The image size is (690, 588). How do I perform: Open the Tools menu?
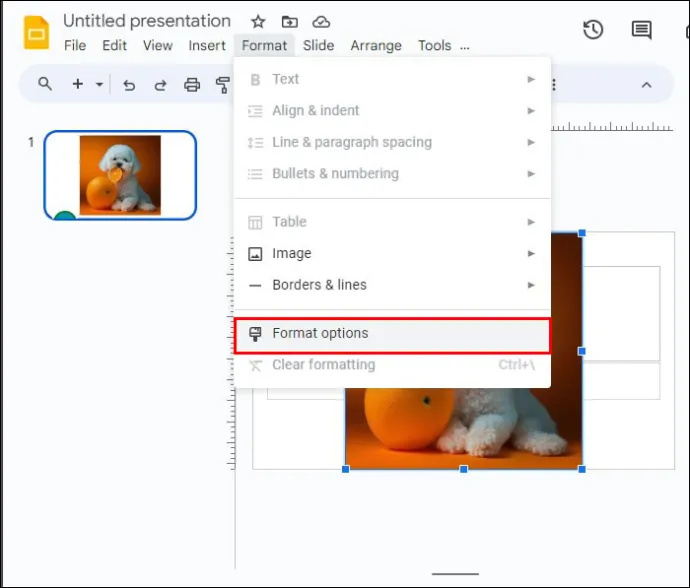coord(434,45)
